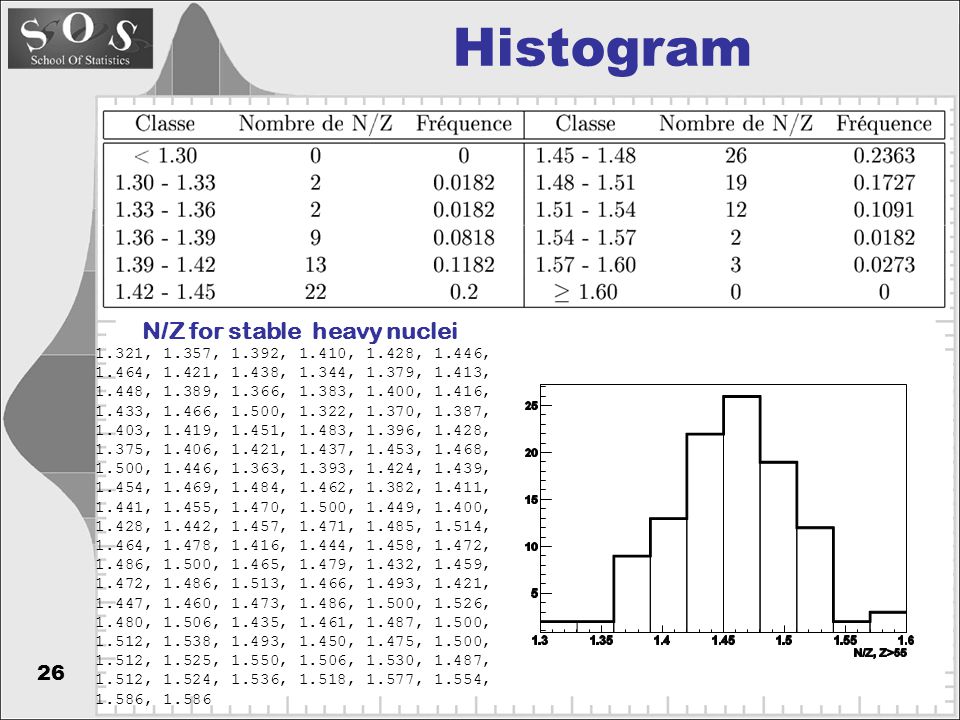Click data value 1.322

point(323,411)
